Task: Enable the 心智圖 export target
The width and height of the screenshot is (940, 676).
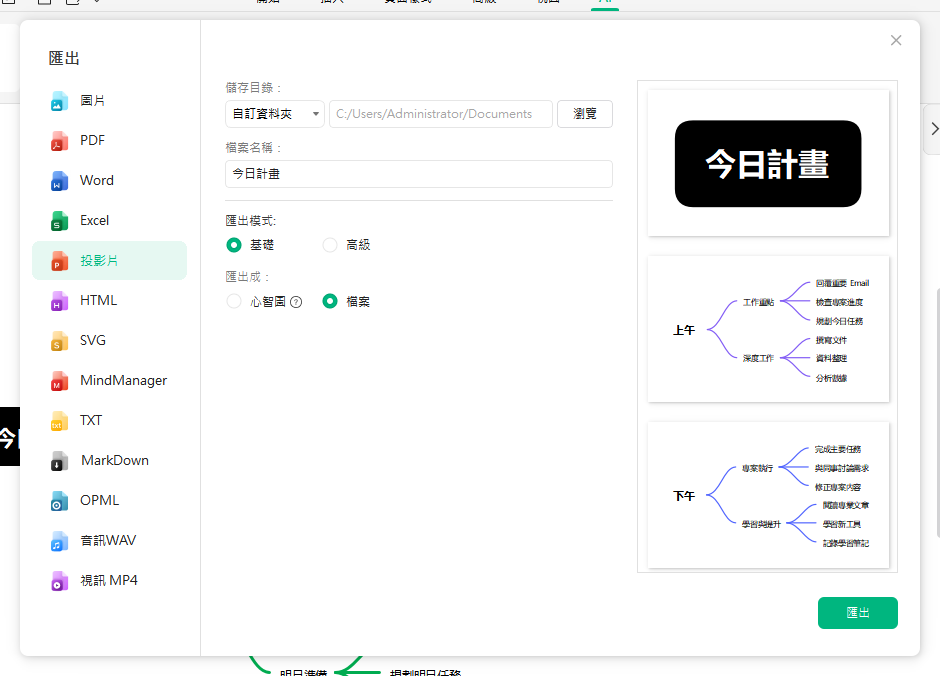Action: (233, 300)
